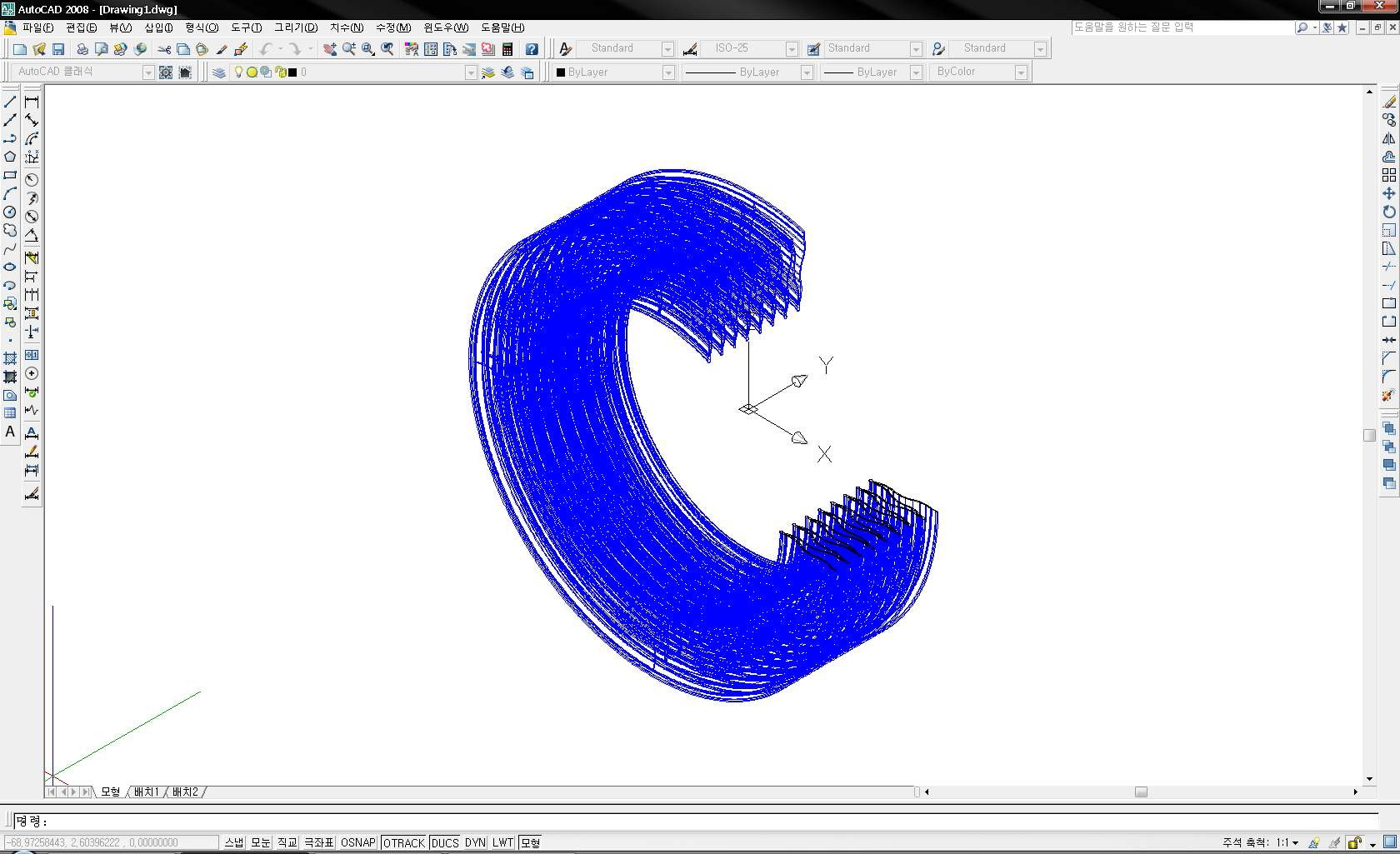Image resolution: width=1400 pixels, height=854 pixels.
Task: Click layer 0 black color swatch
Action: click(x=292, y=72)
